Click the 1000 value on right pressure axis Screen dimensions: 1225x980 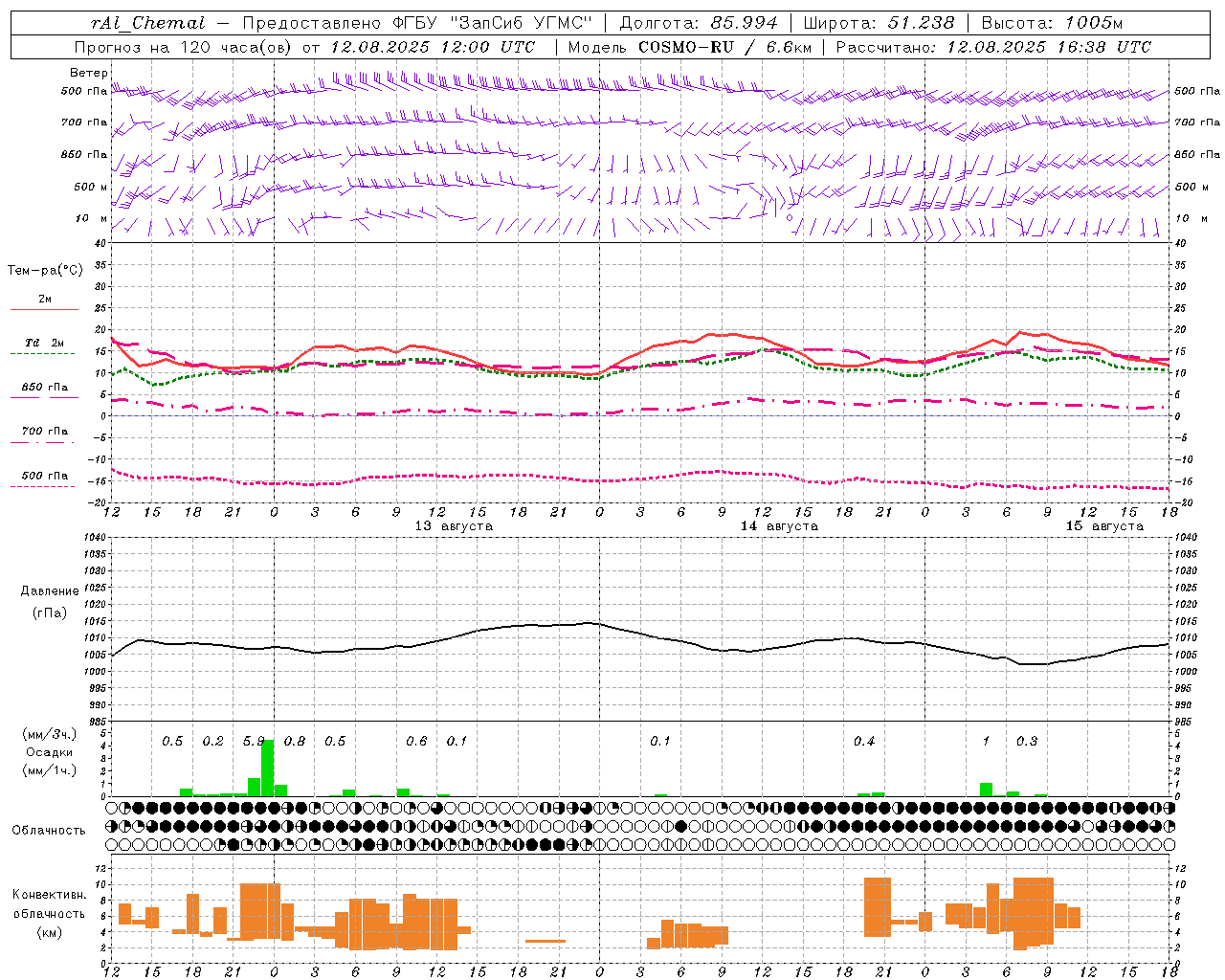1186,672
